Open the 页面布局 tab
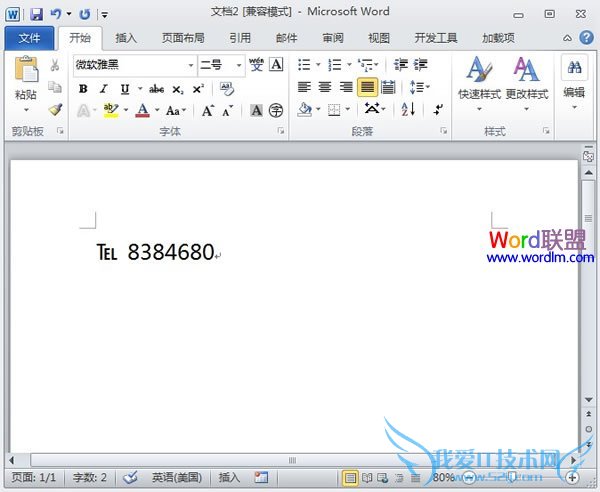Viewport: 600px width, 492px height. coord(183,38)
